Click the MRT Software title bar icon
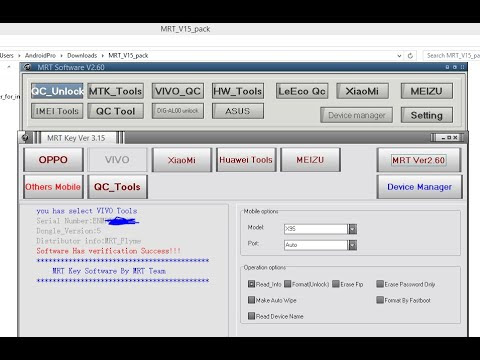This screenshot has width=480, height=360. [27, 67]
